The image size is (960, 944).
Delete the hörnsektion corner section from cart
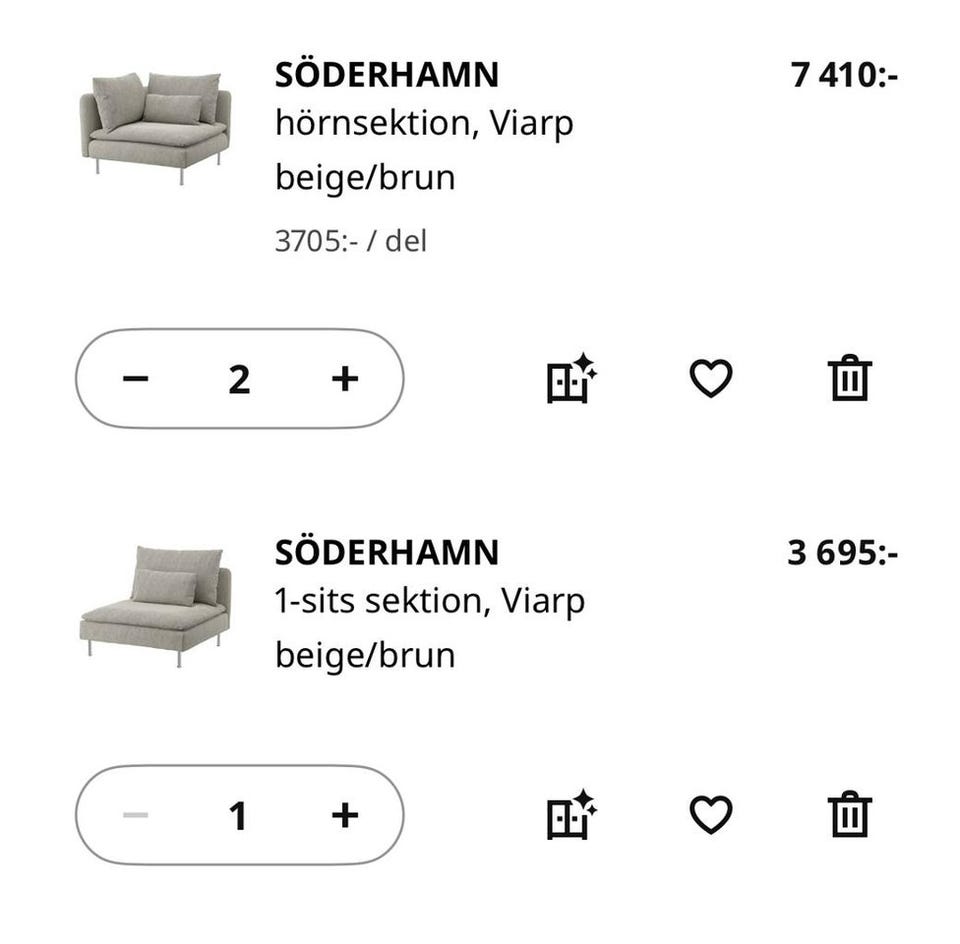click(x=850, y=379)
